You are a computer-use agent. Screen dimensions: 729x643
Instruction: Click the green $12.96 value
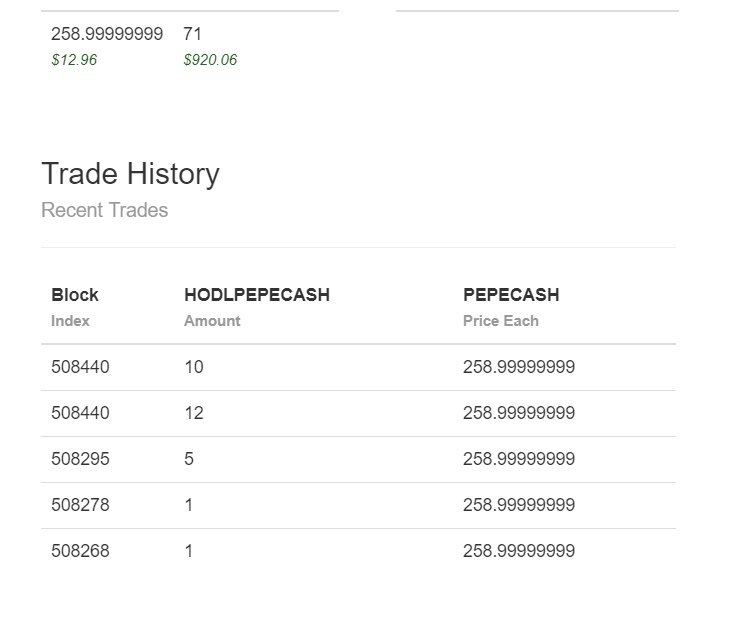coord(74,60)
